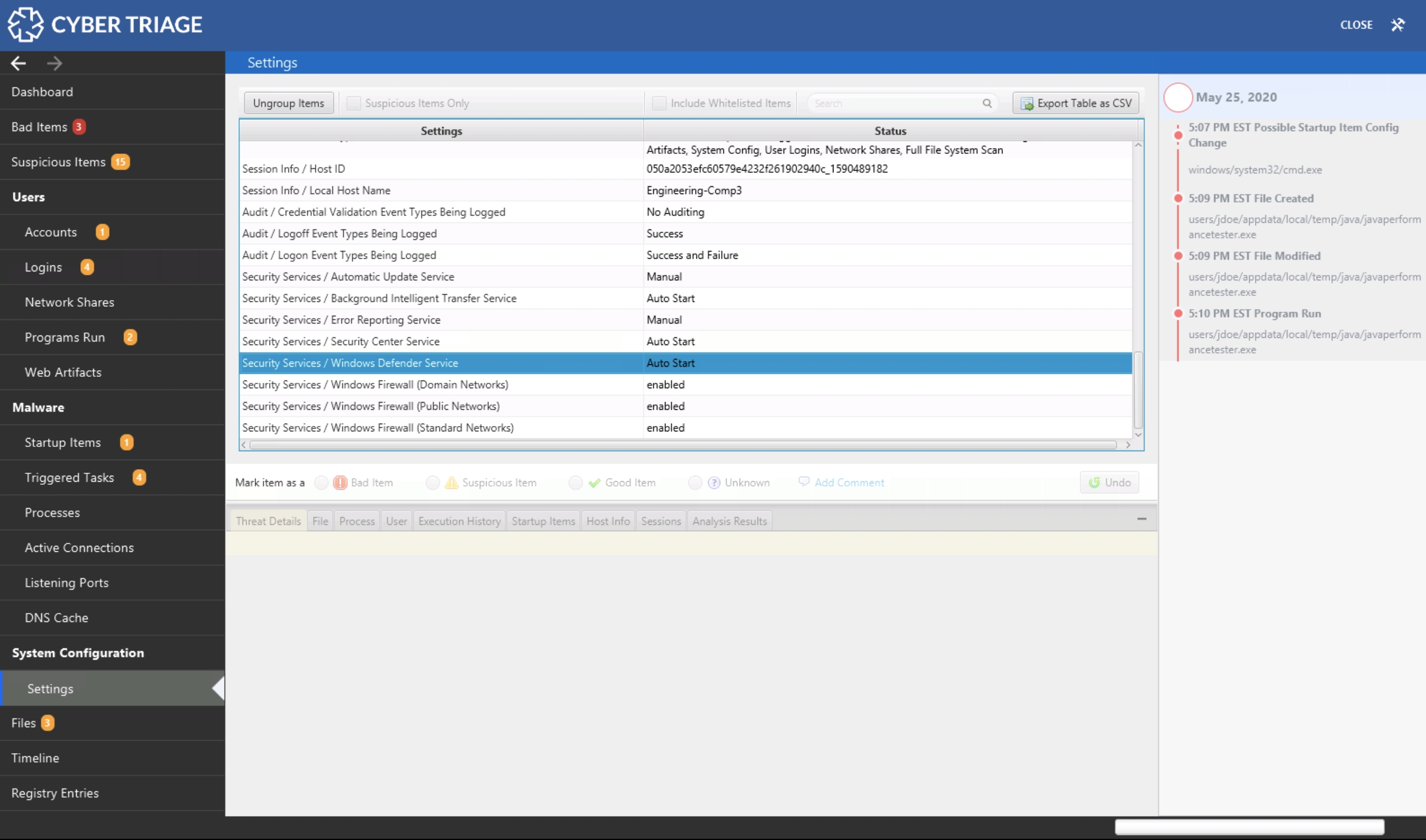This screenshot has width=1426, height=840.
Task: Toggle Include Whitelisted Items checkbox
Action: tap(659, 103)
